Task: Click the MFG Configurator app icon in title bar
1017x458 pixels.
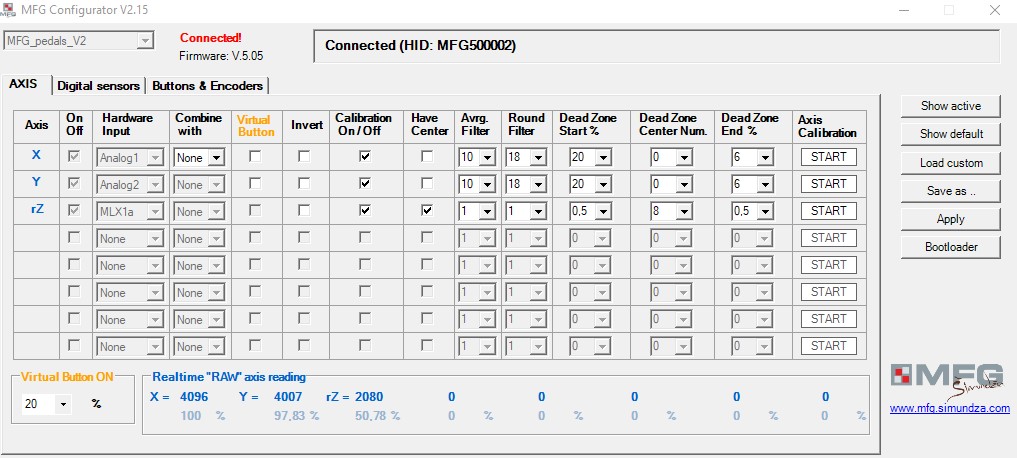Action: pyautogui.click(x=8, y=9)
